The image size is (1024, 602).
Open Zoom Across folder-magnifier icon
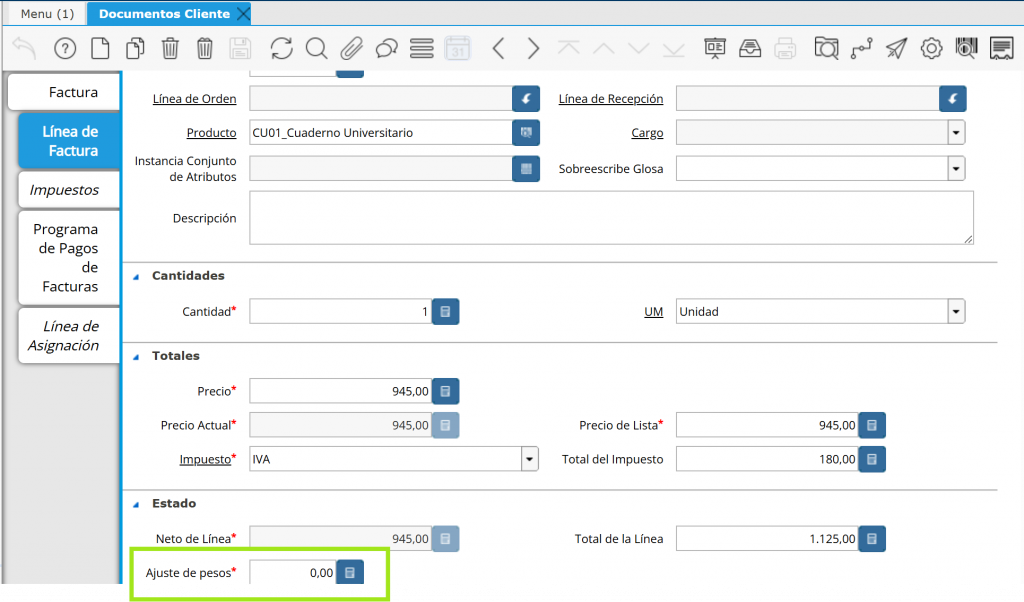(826, 48)
